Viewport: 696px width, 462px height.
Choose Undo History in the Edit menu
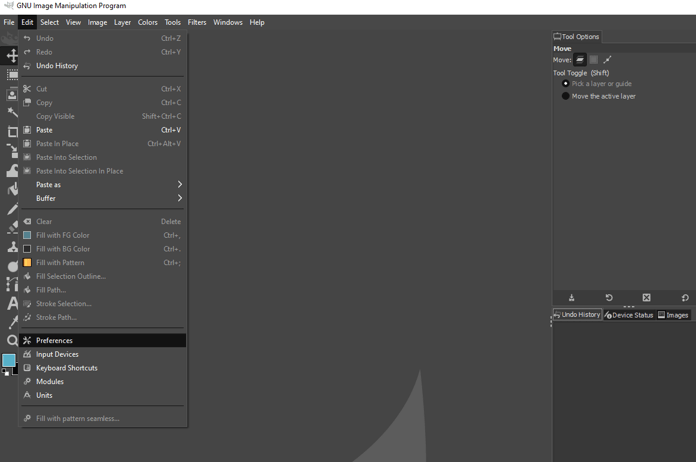coord(103,66)
